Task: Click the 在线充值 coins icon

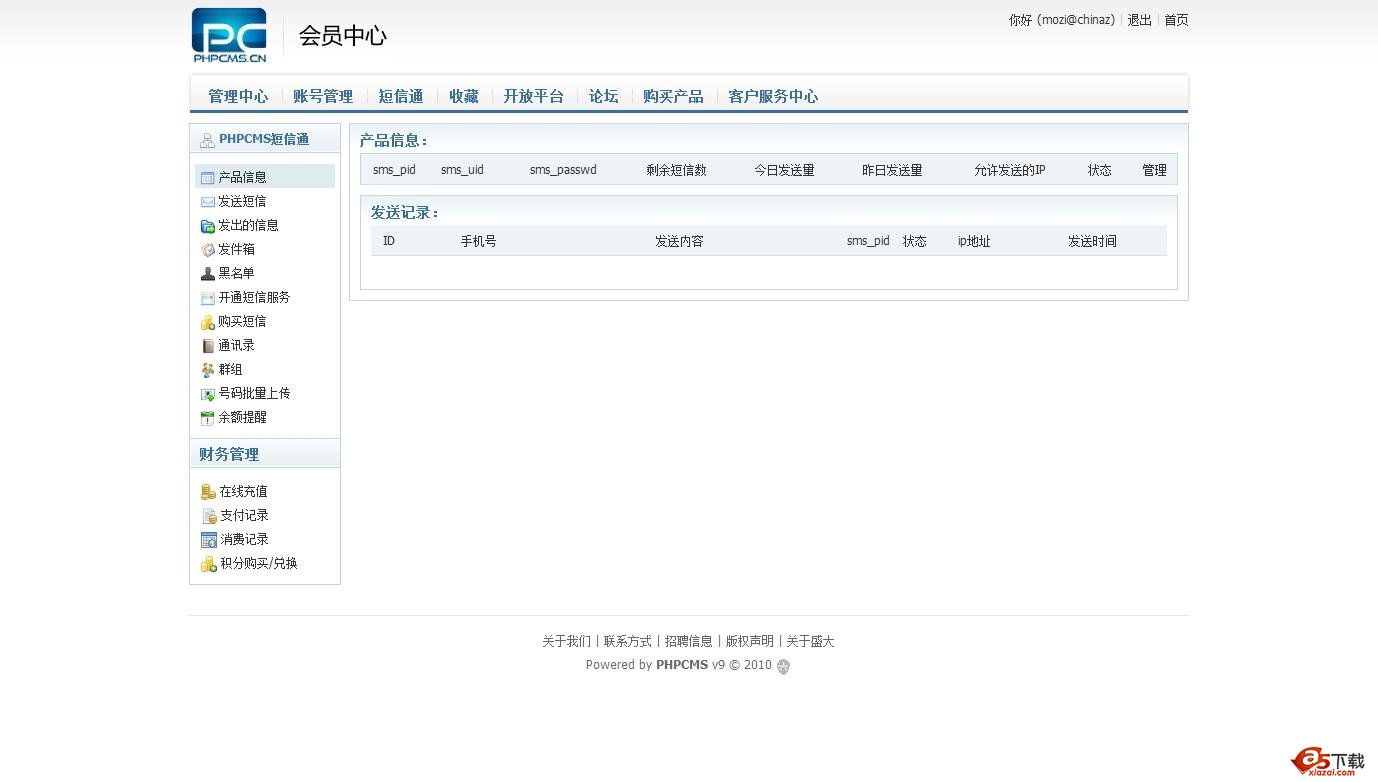Action: coord(208,492)
